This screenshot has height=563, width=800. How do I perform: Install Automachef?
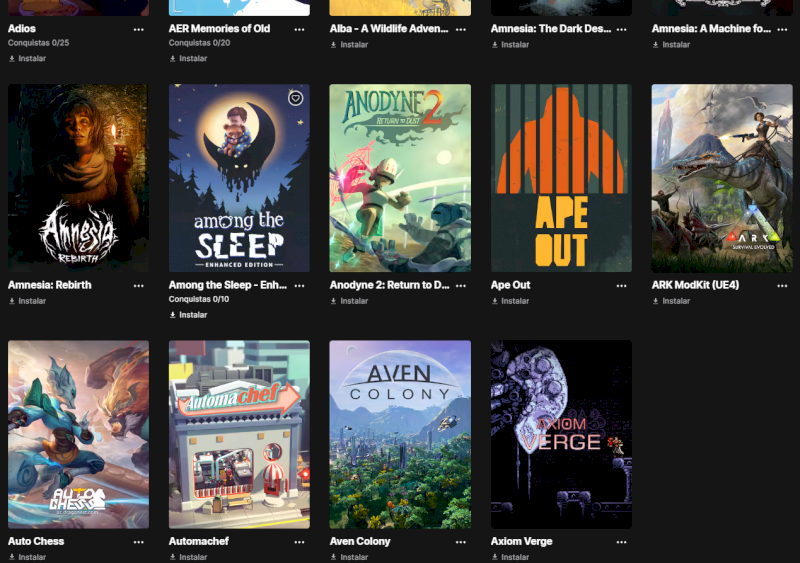[x=188, y=557]
